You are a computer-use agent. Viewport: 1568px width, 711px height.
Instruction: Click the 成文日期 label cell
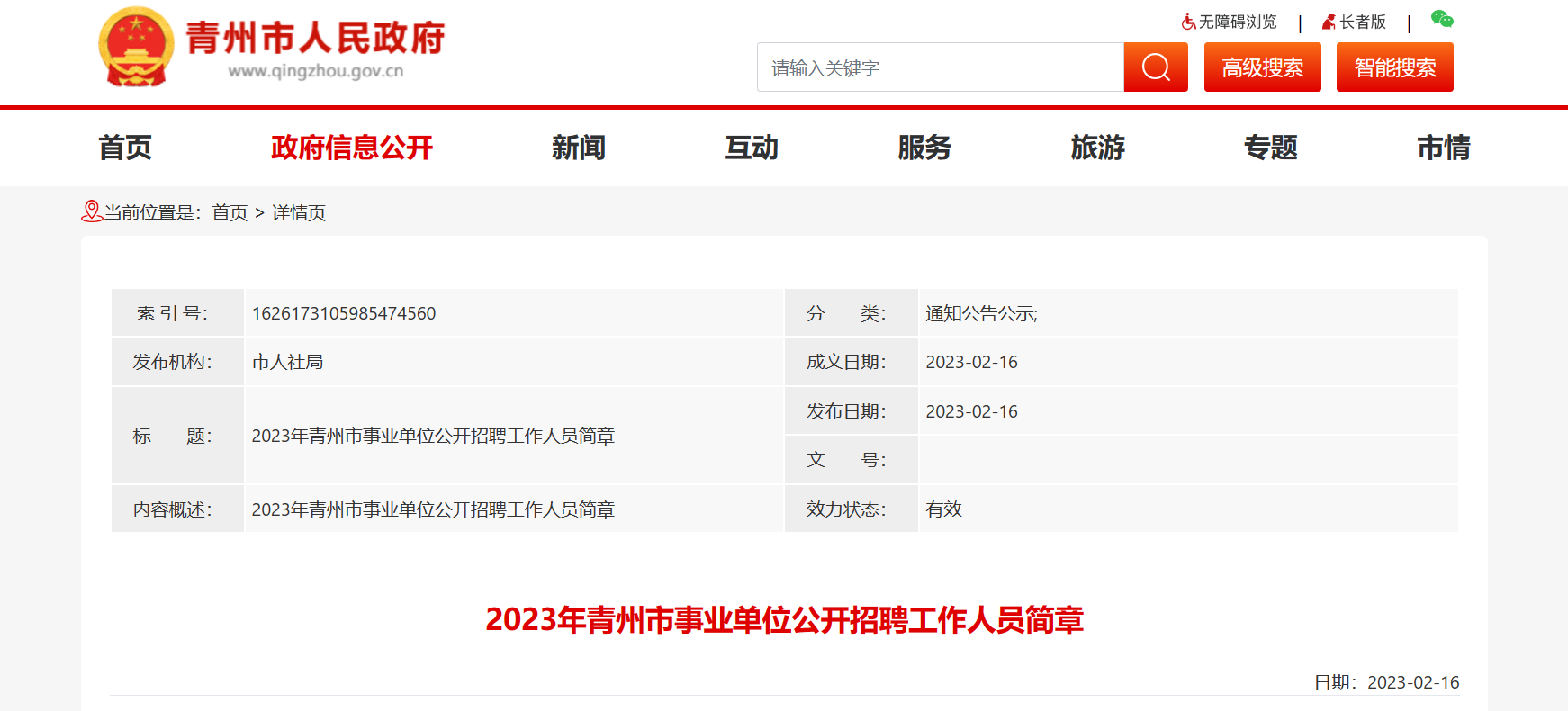pyautogui.click(x=852, y=362)
